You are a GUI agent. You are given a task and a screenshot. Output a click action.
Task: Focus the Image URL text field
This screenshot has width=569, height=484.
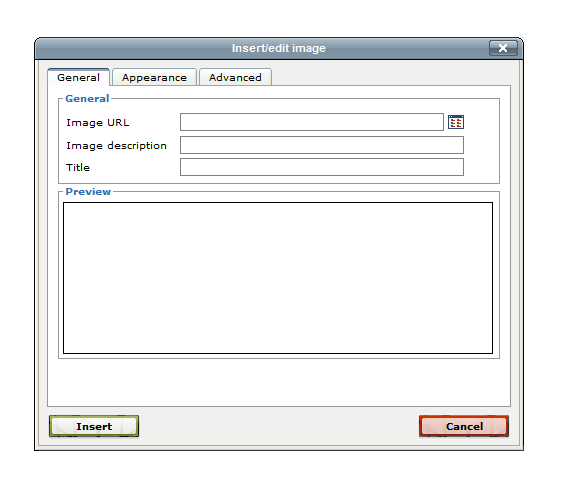tap(312, 122)
